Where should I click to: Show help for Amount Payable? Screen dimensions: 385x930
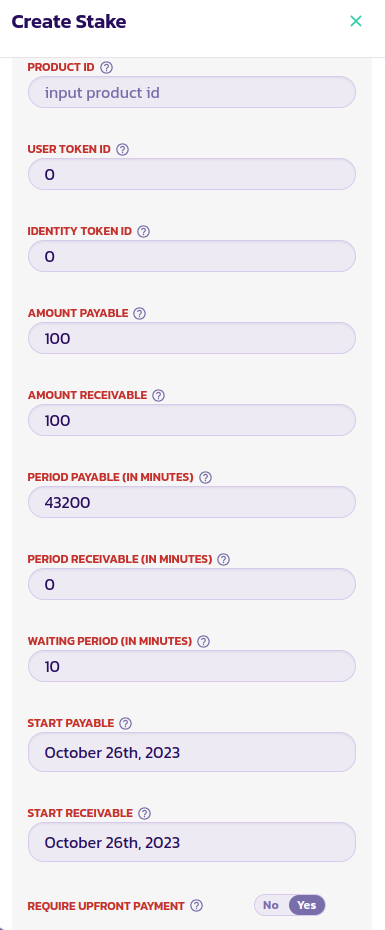click(x=139, y=313)
